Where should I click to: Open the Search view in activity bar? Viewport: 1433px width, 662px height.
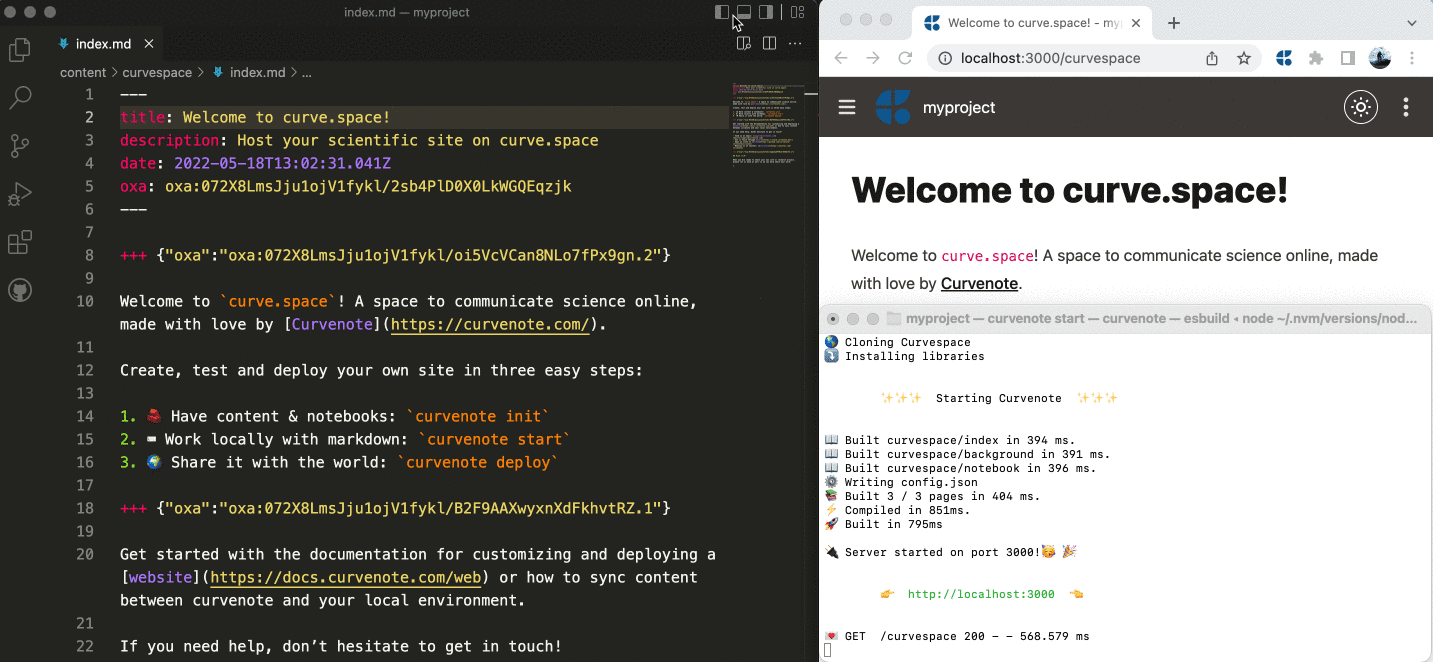(20, 98)
